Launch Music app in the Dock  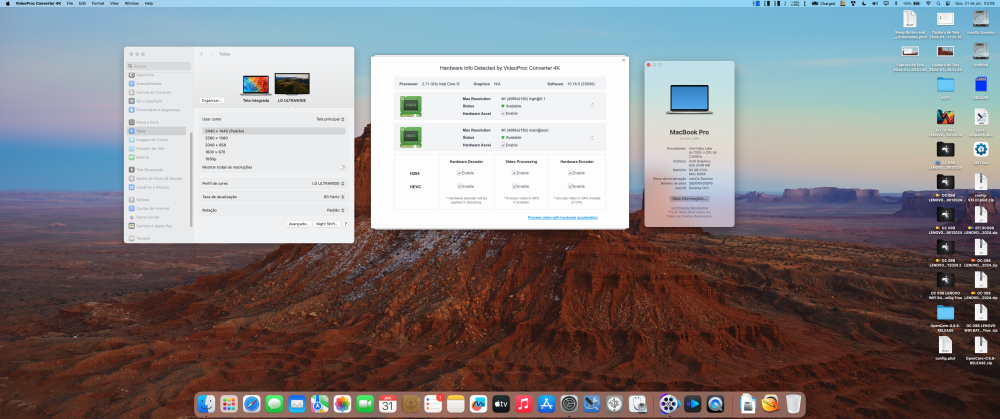pos(524,403)
